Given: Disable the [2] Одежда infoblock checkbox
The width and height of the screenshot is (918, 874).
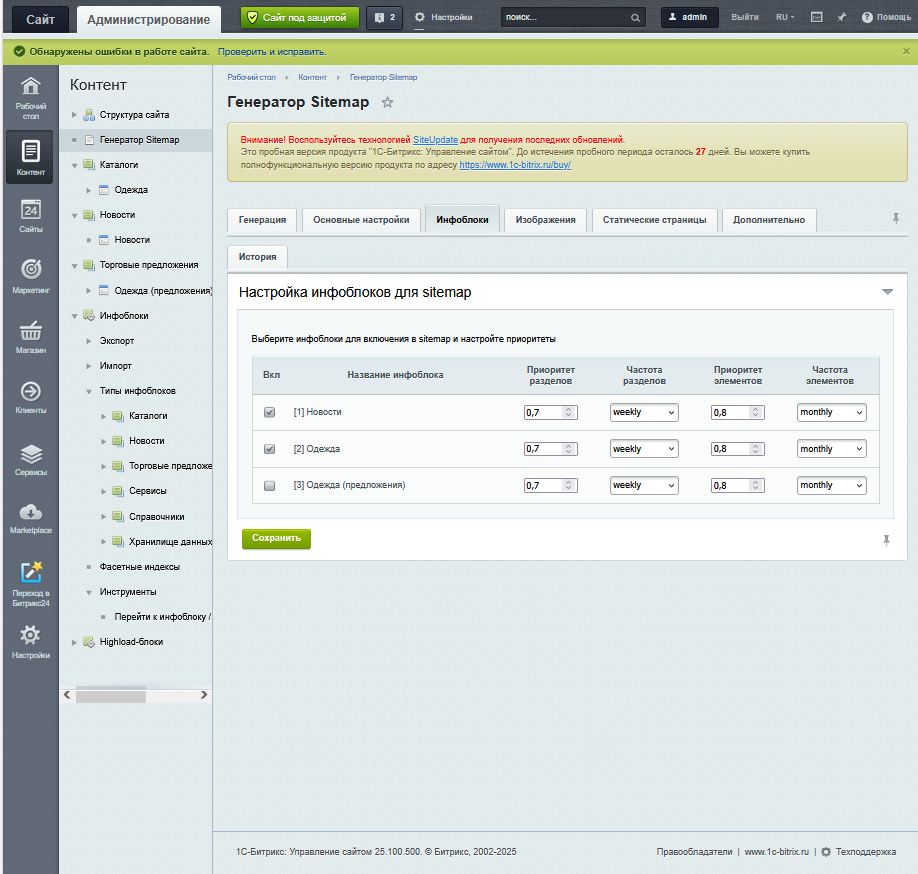Looking at the screenshot, I should click(269, 449).
